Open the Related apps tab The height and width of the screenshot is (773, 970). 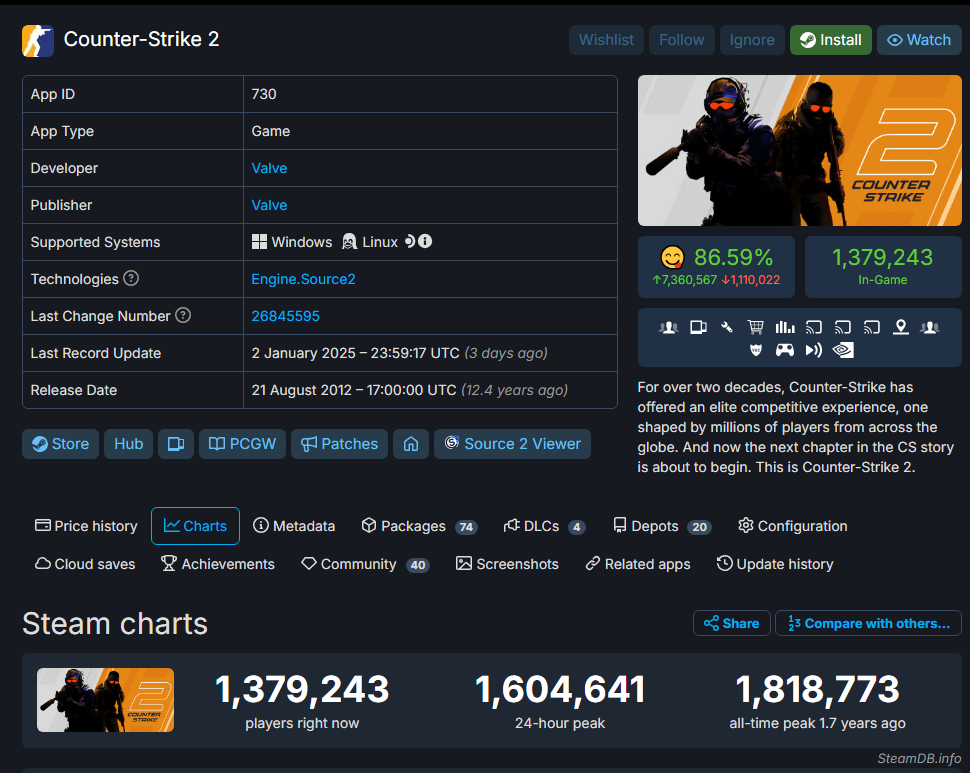click(x=638, y=564)
